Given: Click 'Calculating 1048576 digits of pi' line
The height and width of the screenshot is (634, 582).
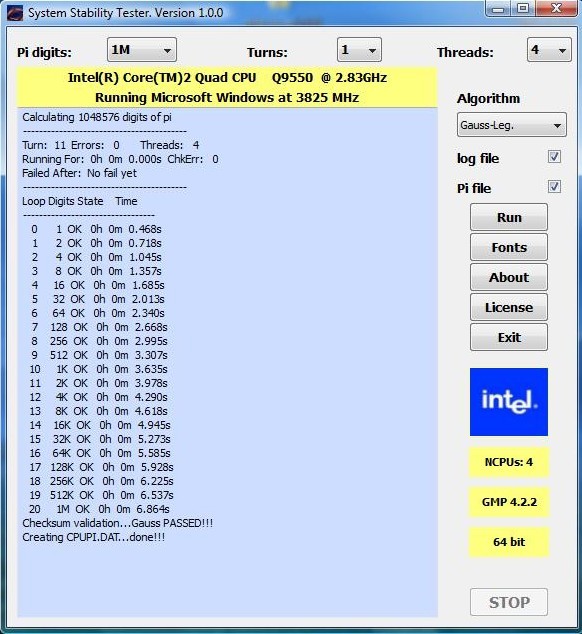Looking at the screenshot, I should (97, 117).
